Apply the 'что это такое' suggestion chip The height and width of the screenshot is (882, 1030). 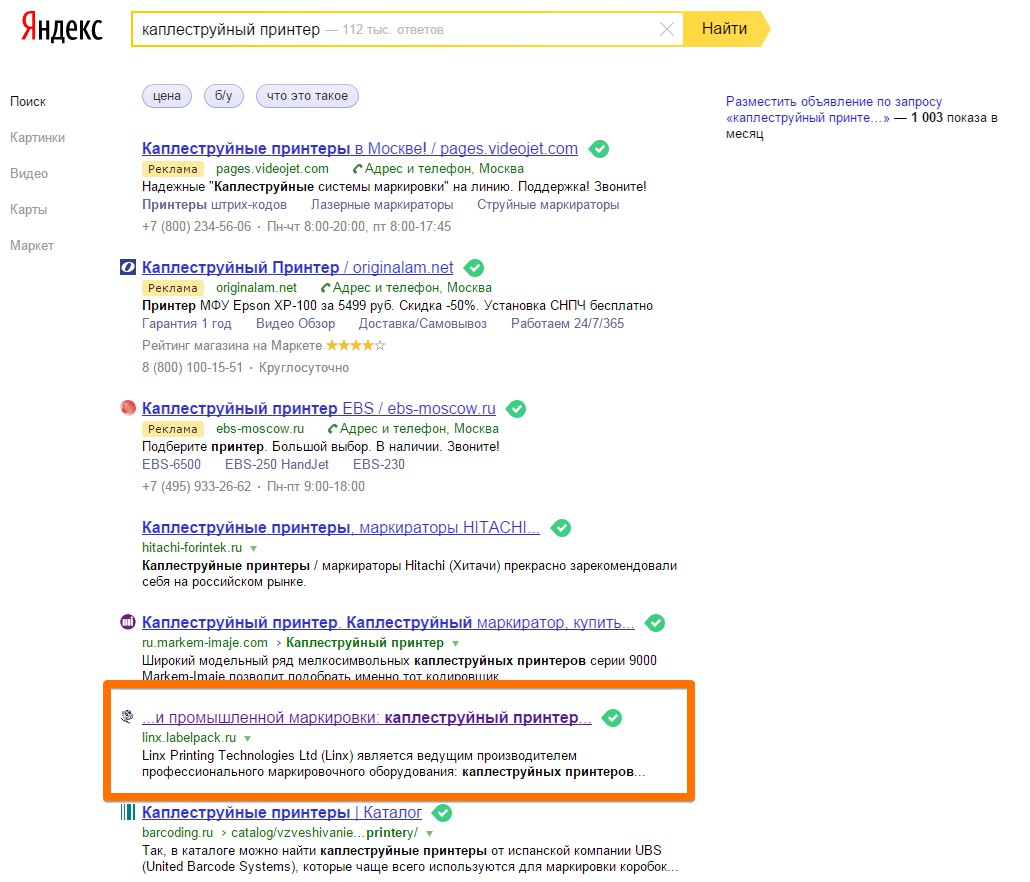pos(307,96)
